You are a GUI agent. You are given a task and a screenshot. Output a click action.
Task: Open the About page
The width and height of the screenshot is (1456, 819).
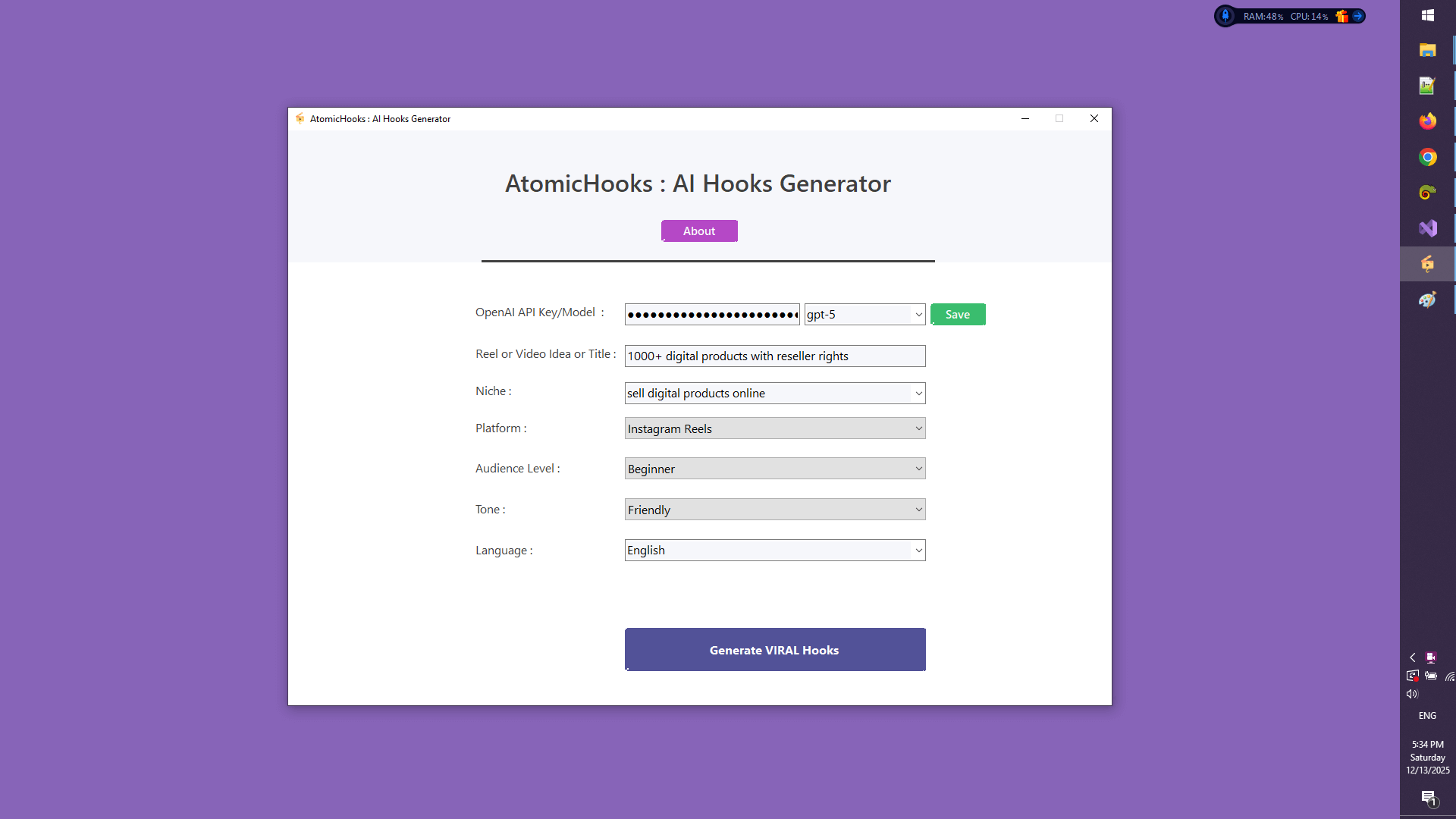tap(698, 231)
